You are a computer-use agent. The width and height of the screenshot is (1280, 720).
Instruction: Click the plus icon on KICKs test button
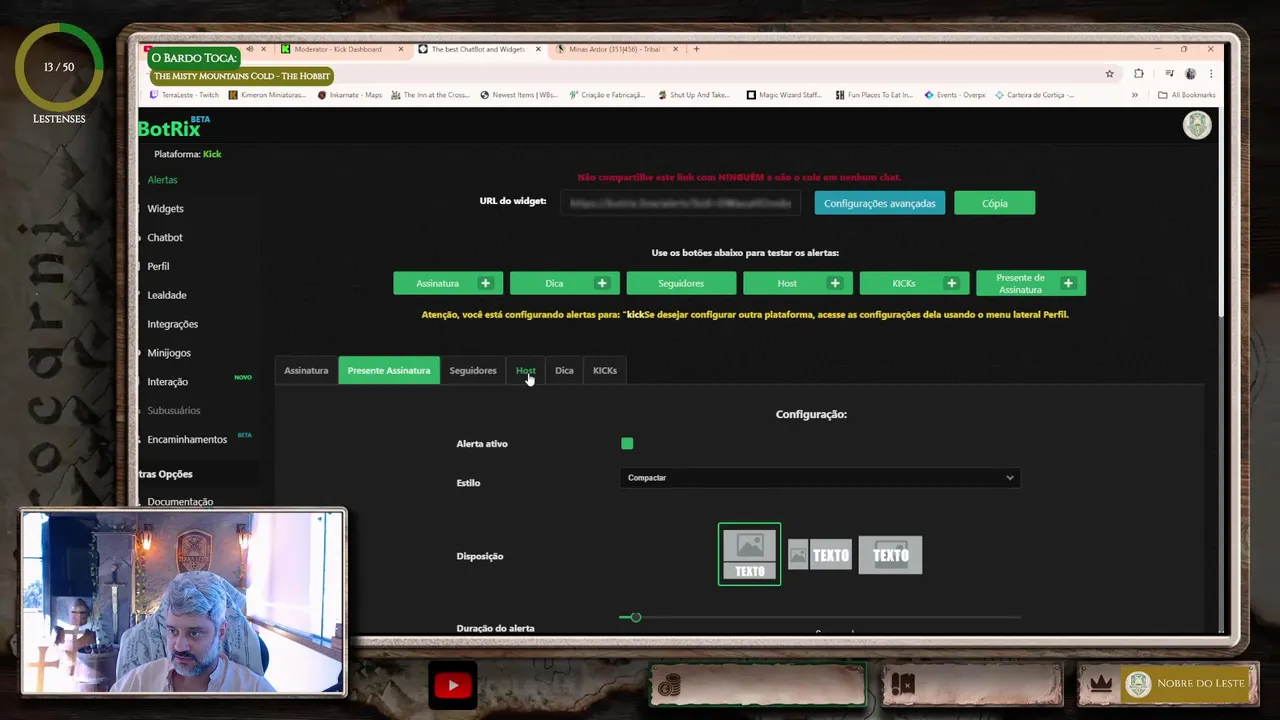click(x=951, y=283)
